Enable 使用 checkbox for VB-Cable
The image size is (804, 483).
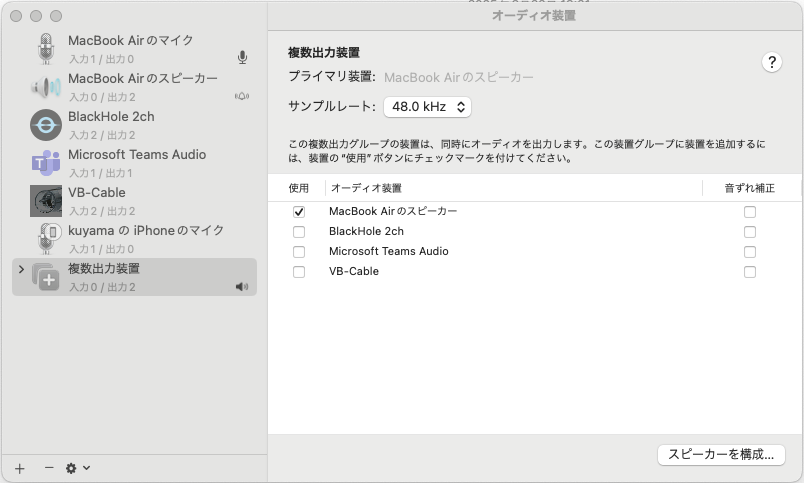pos(299,272)
